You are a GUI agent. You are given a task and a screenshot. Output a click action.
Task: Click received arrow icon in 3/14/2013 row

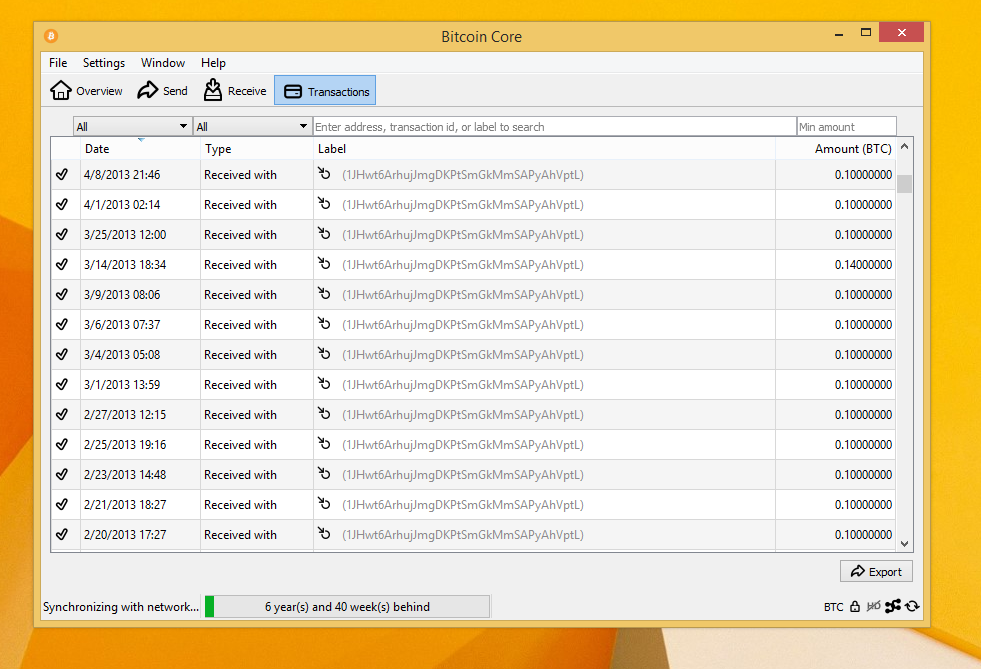point(323,263)
